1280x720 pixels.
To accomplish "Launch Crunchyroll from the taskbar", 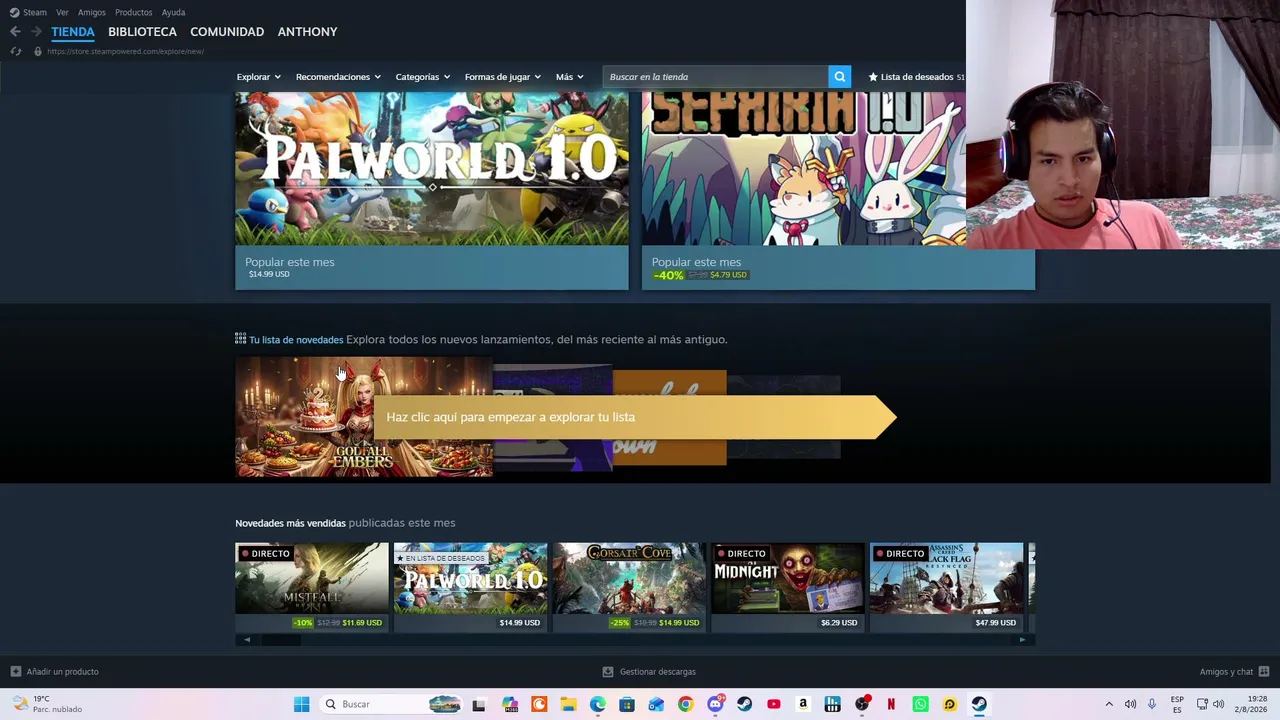I will pos(539,704).
